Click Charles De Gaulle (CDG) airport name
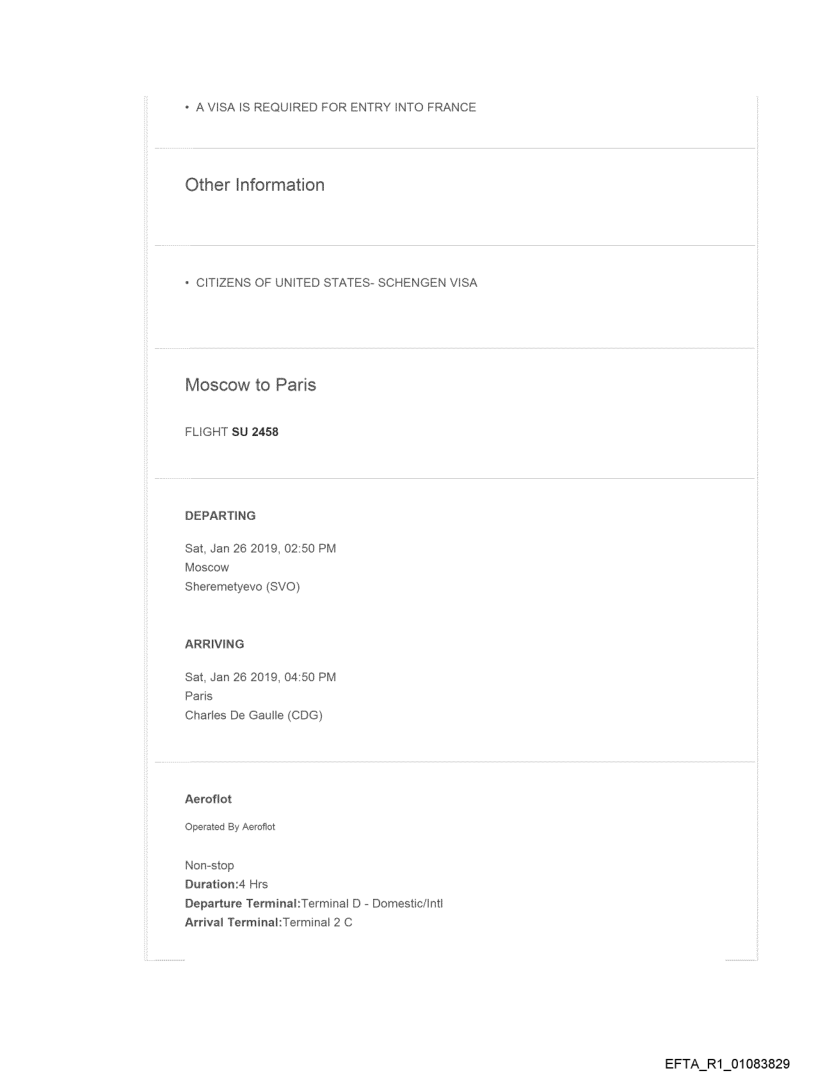Image resolution: width=816 pixels, height=1073 pixels. coord(254,715)
